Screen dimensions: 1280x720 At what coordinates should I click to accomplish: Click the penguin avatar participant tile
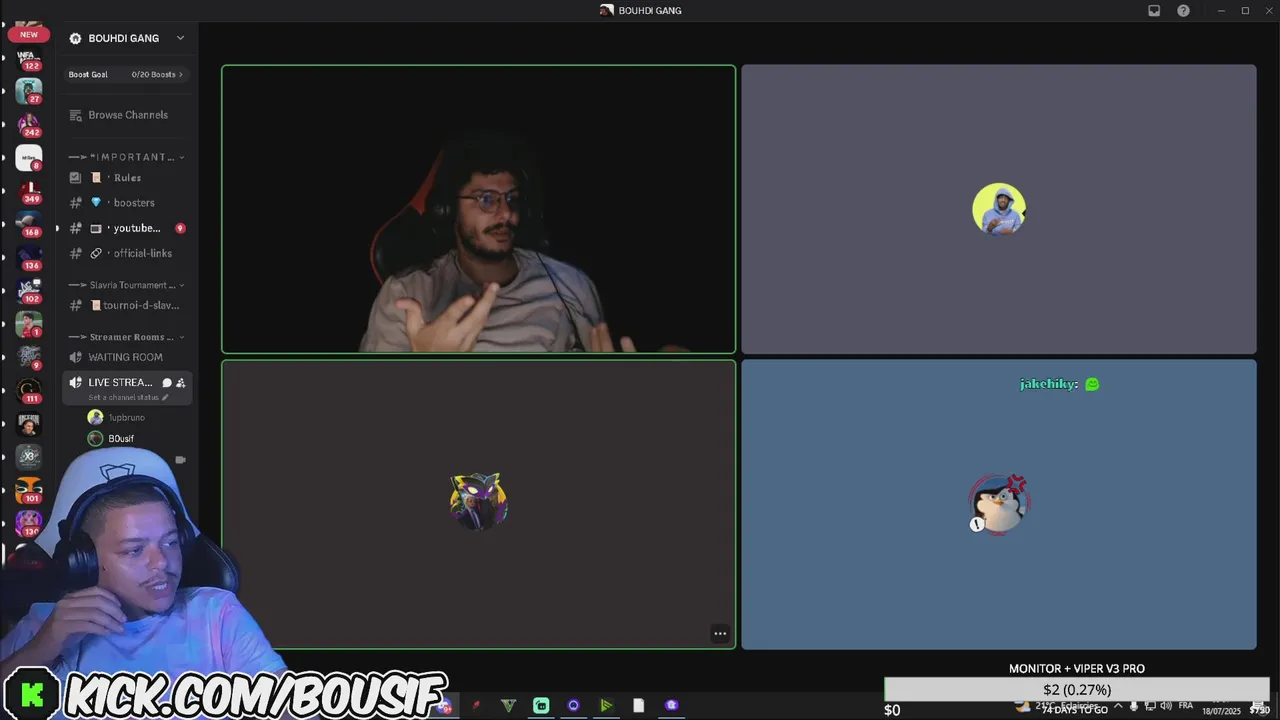tap(998, 504)
